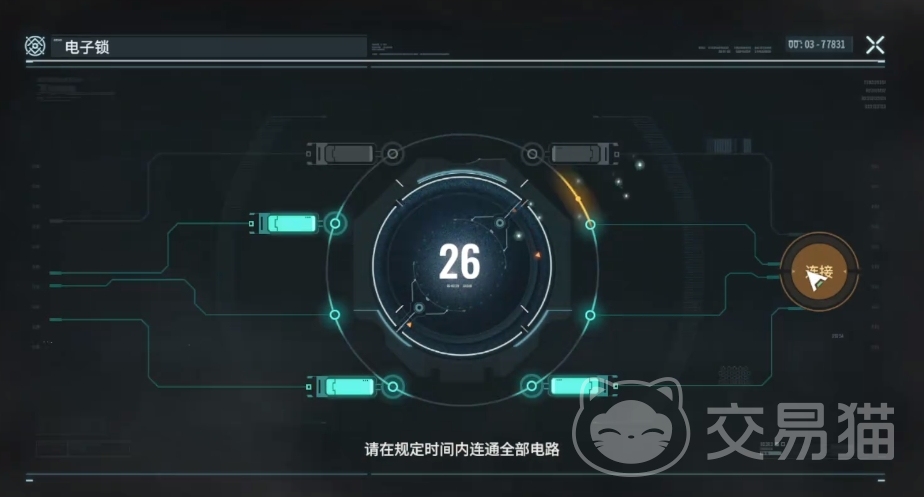Toggle the glowing bottom-right battery connector
This screenshot has height=497, width=924.
pyautogui.click(x=584, y=386)
